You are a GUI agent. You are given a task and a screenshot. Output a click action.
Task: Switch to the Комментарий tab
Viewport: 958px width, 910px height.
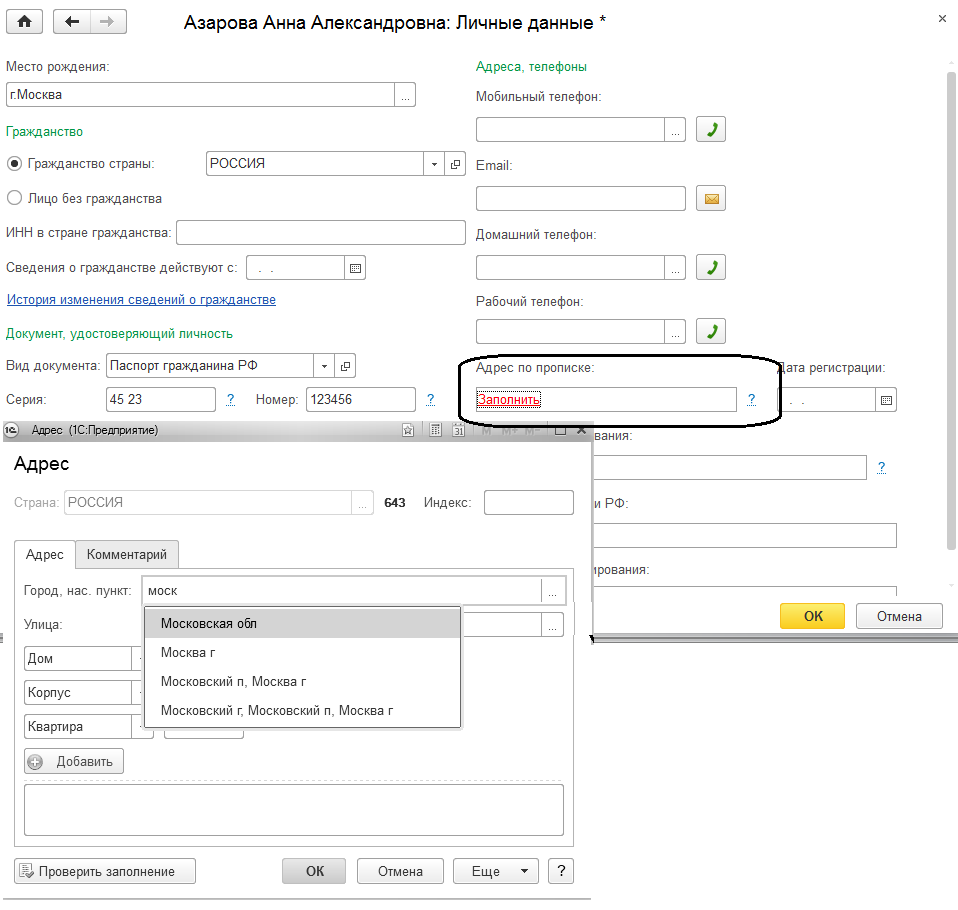tap(127, 554)
